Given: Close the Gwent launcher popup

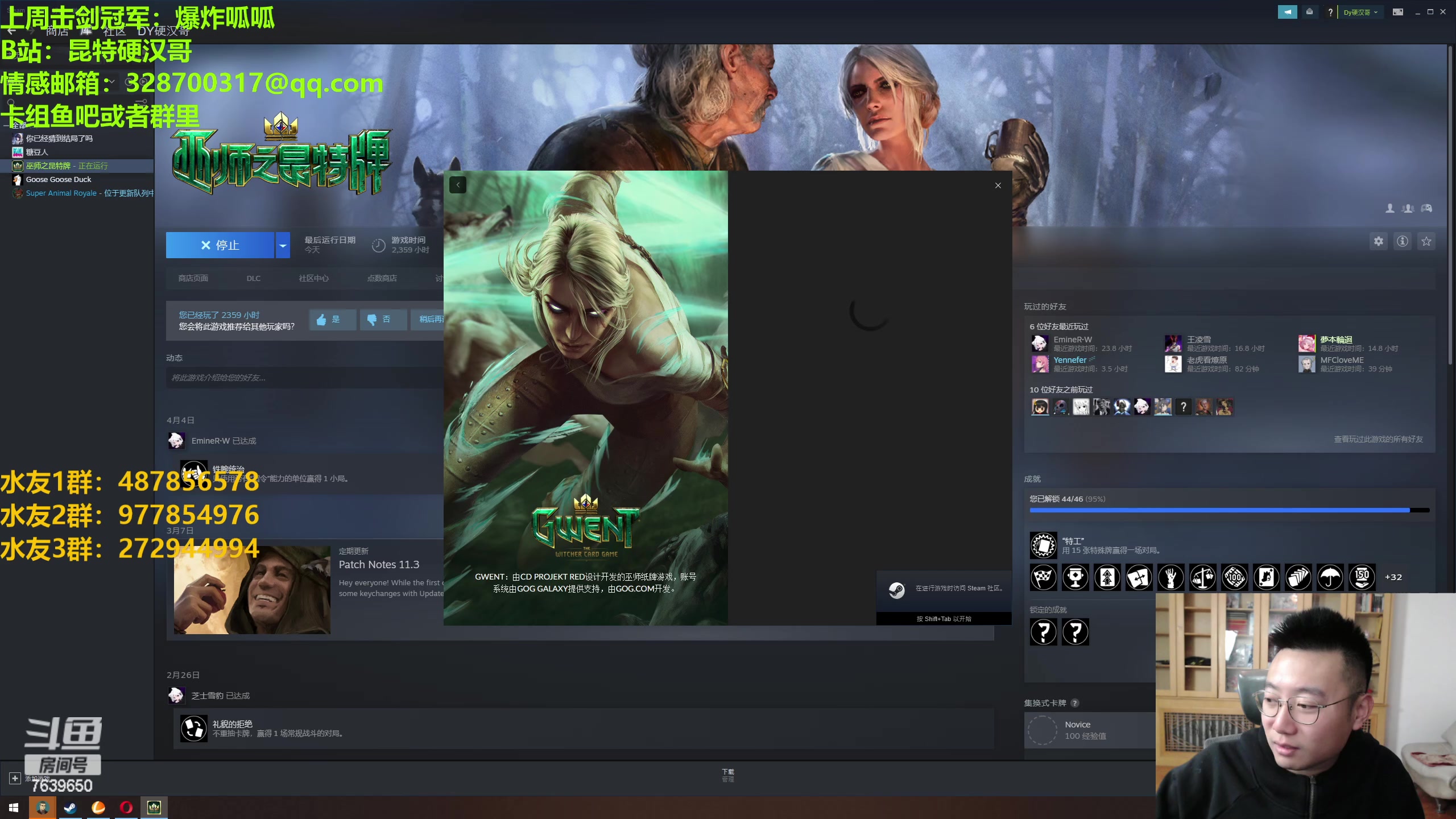Looking at the screenshot, I should pyautogui.click(x=998, y=185).
